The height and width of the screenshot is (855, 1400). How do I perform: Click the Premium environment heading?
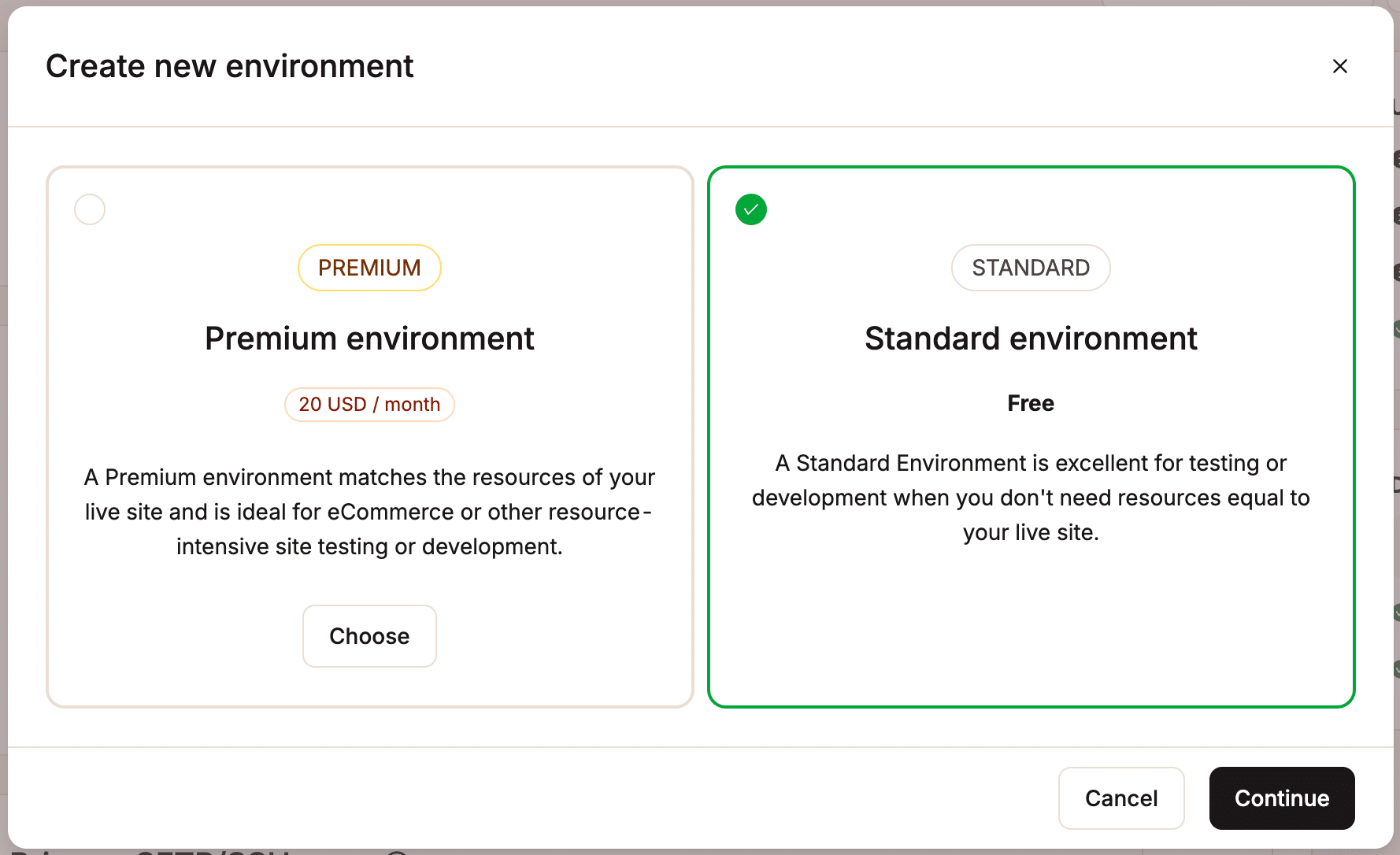pos(369,339)
